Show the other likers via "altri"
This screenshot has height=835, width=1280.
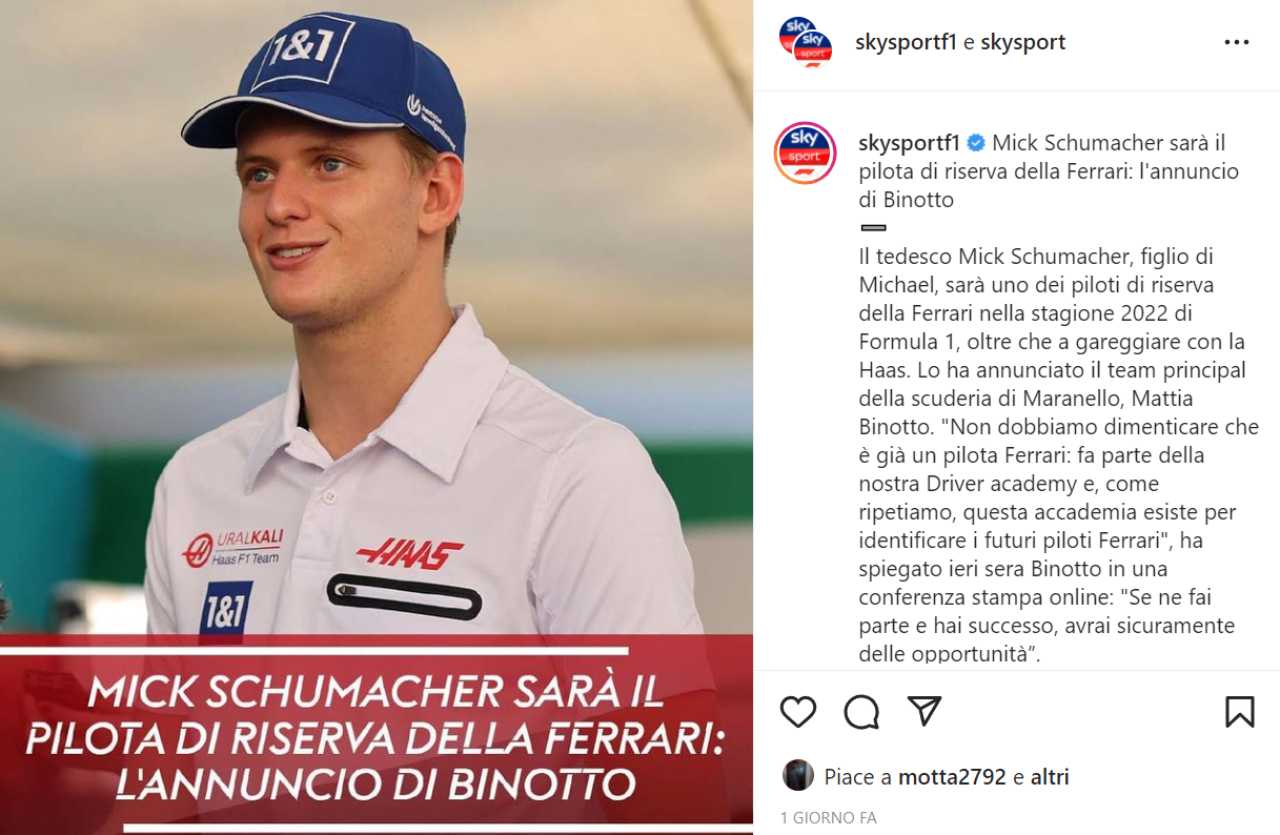(x=1050, y=777)
